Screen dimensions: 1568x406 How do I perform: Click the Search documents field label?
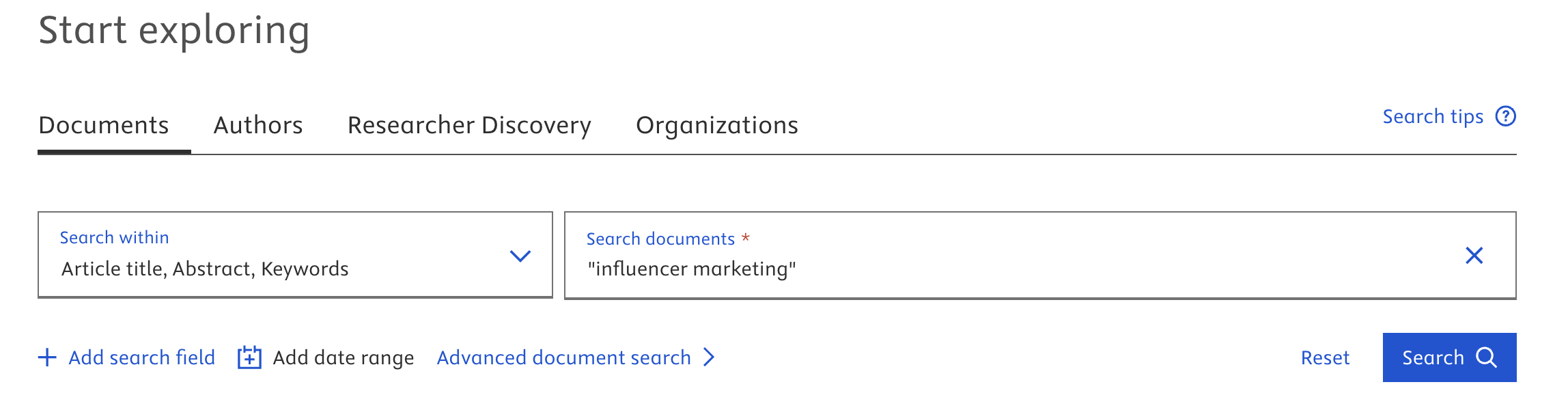click(660, 239)
